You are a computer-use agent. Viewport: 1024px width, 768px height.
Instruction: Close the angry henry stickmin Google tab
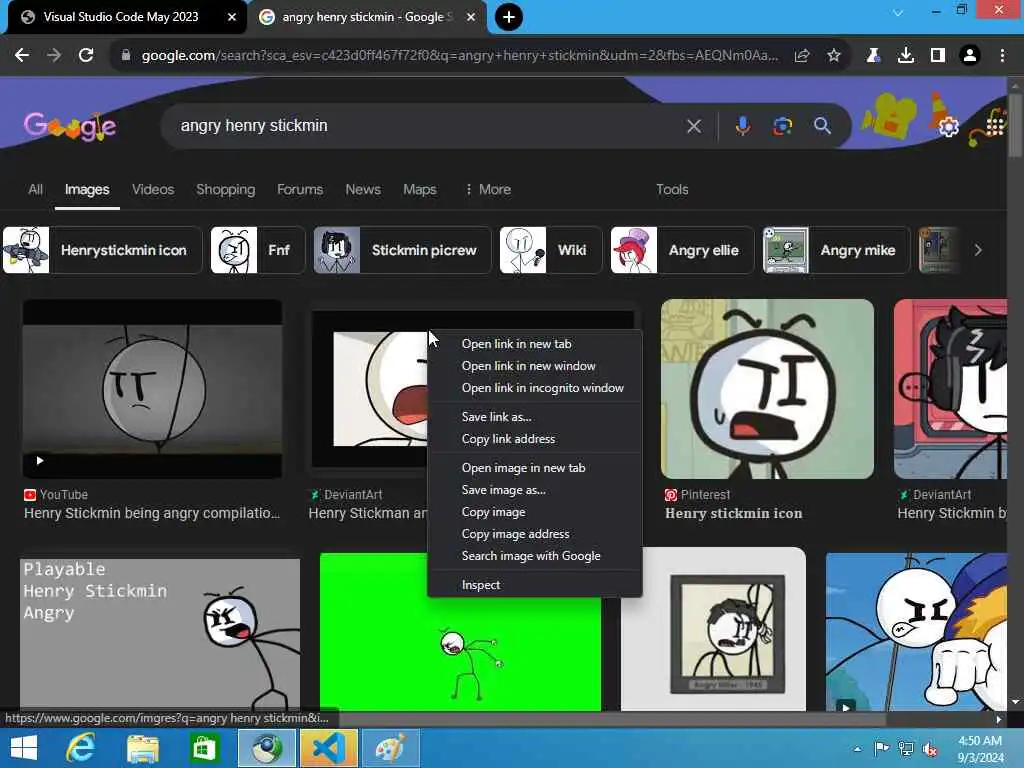[x=471, y=17]
